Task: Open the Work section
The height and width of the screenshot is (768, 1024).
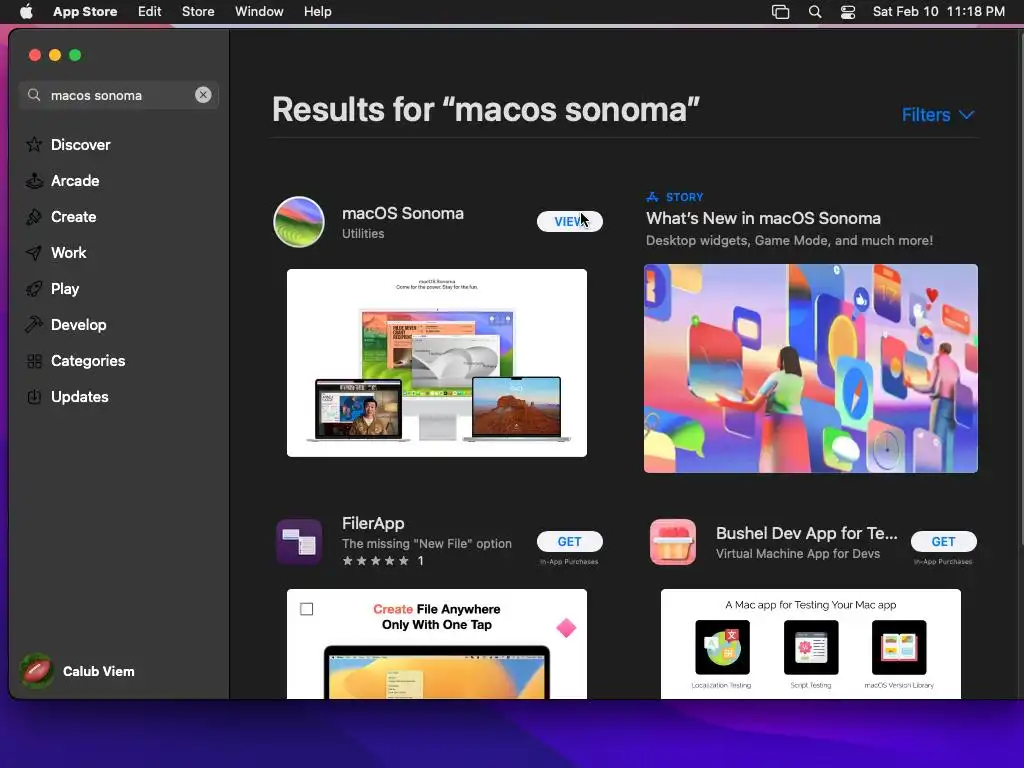Action: [x=119, y=253]
